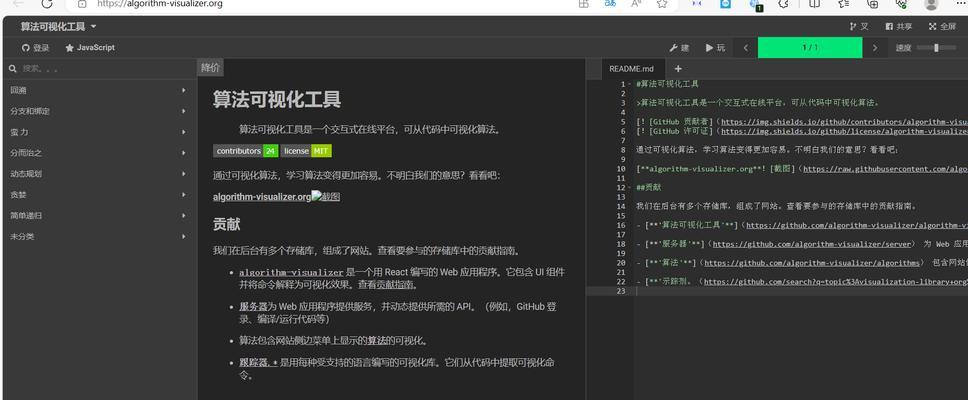
Task: Click the Fork (叉) button
Action: pos(859,27)
